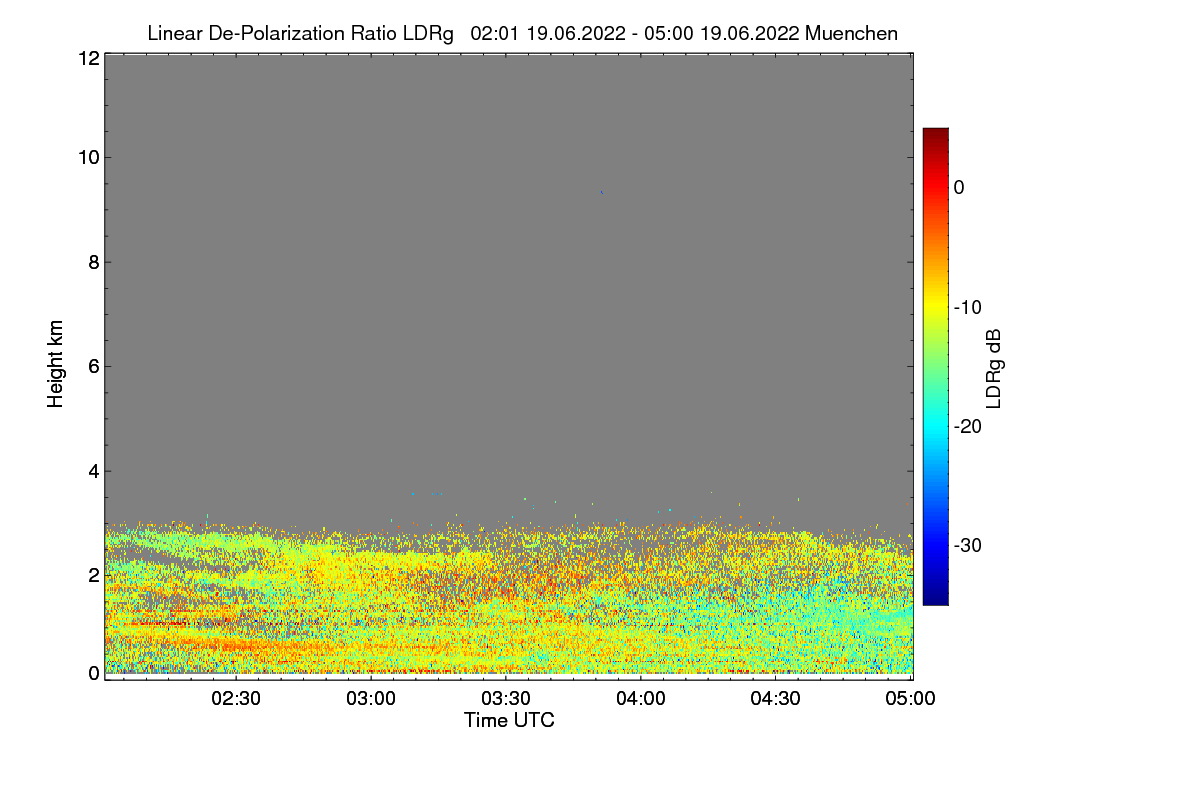
Task: Click the 'Height km' y-axis label
Action: [56, 364]
